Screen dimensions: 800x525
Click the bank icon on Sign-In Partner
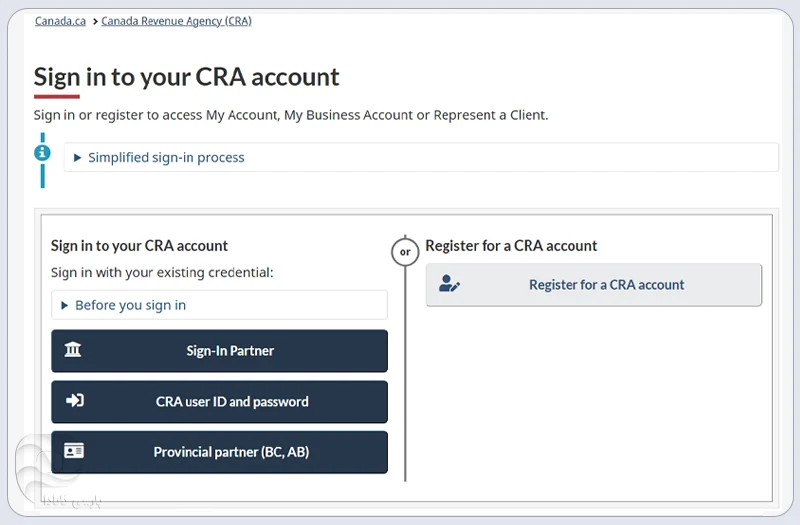click(x=73, y=350)
